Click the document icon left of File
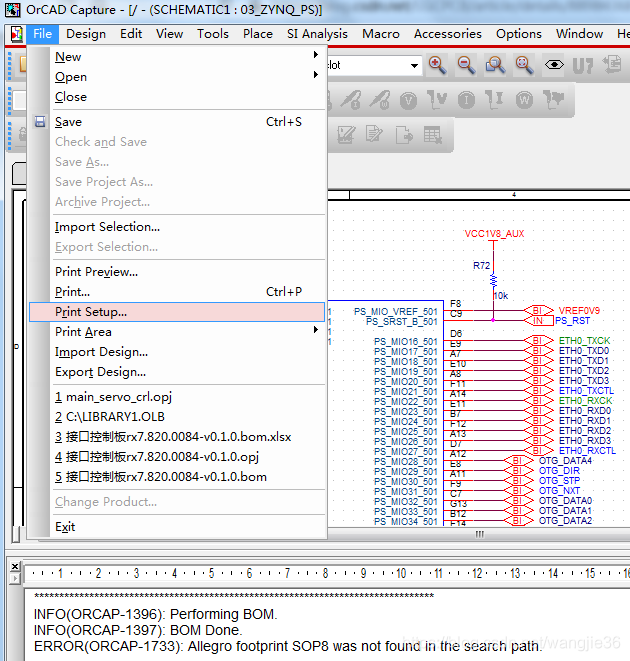Screen dimensions: 630x661 [17, 34]
